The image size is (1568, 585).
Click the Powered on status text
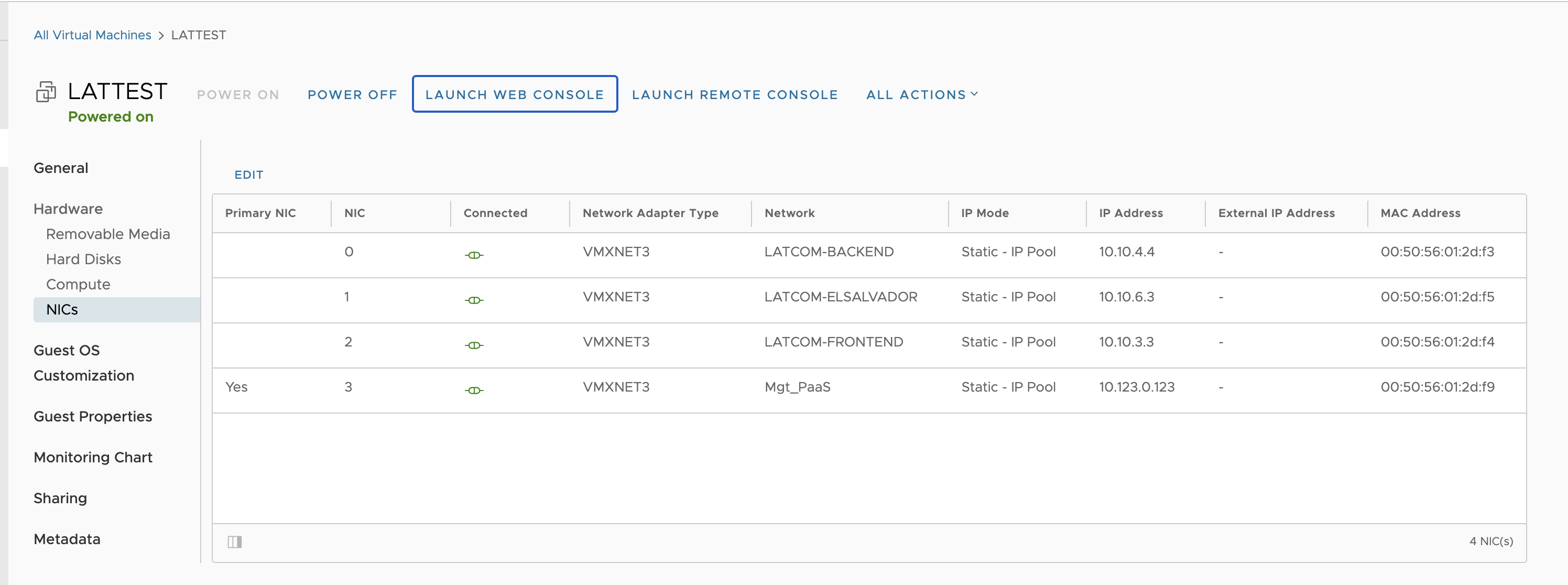click(x=111, y=116)
